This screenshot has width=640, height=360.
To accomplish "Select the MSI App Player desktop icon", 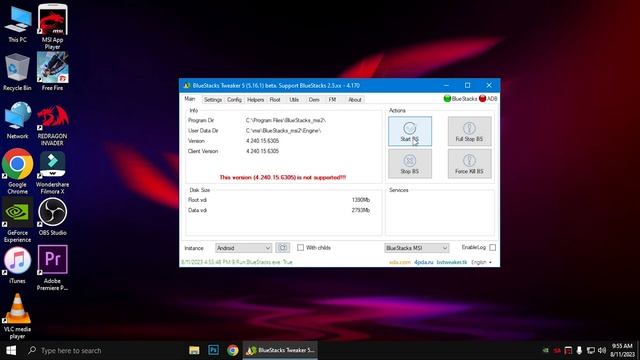I will 53,27.
